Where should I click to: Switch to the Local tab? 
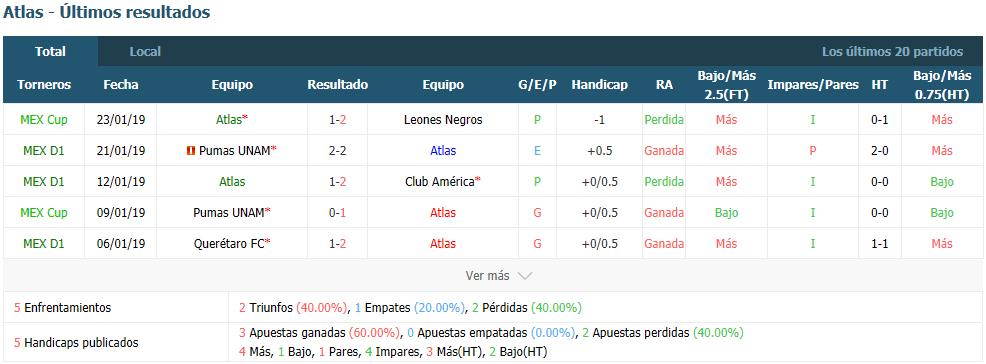[145, 52]
